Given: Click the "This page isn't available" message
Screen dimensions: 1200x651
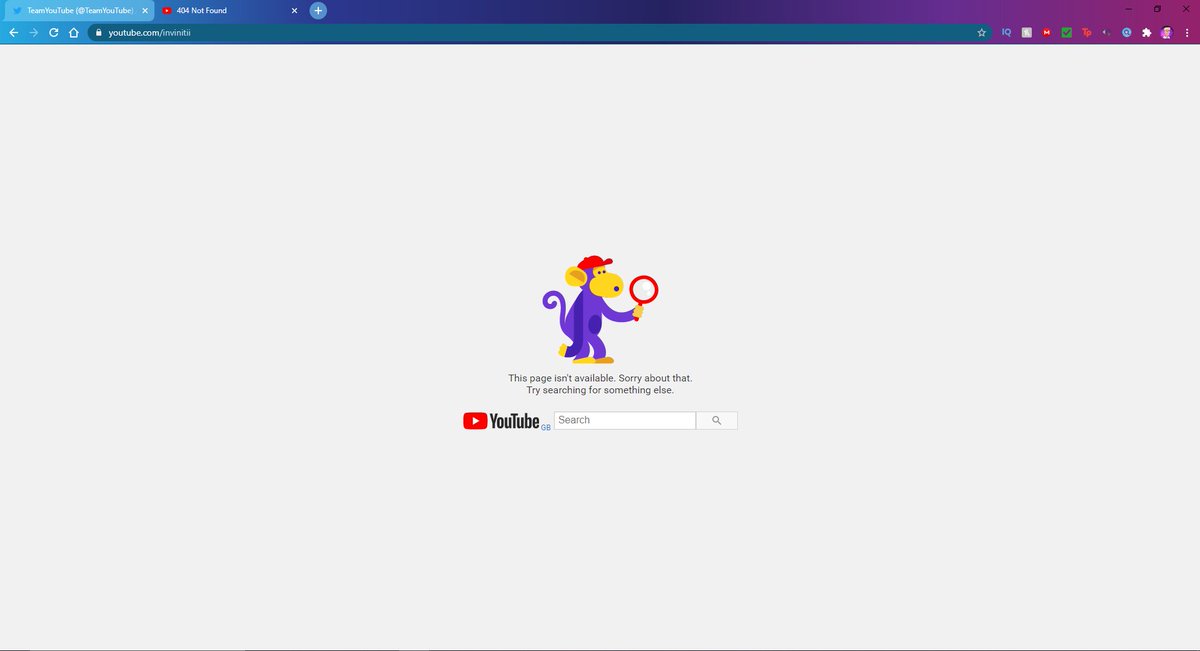Looking at the screenshot, I should (x=600, y=378).
